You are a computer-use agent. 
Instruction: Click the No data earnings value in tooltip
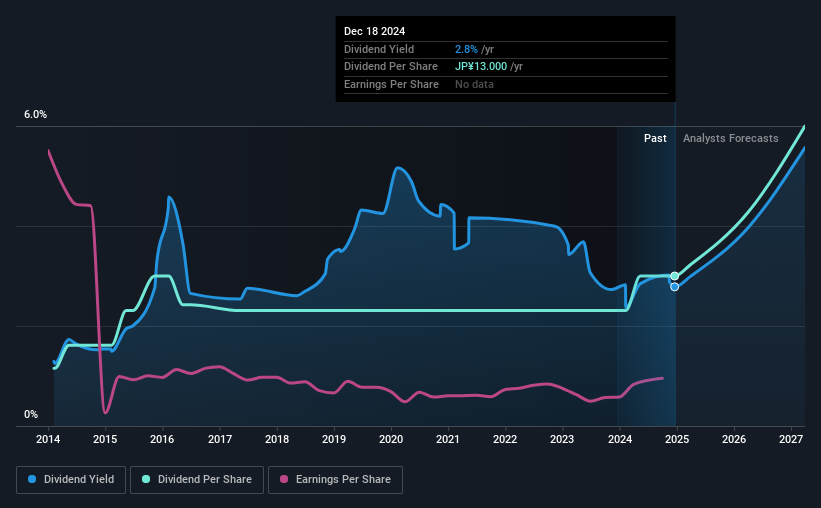[x=474, y=84]
